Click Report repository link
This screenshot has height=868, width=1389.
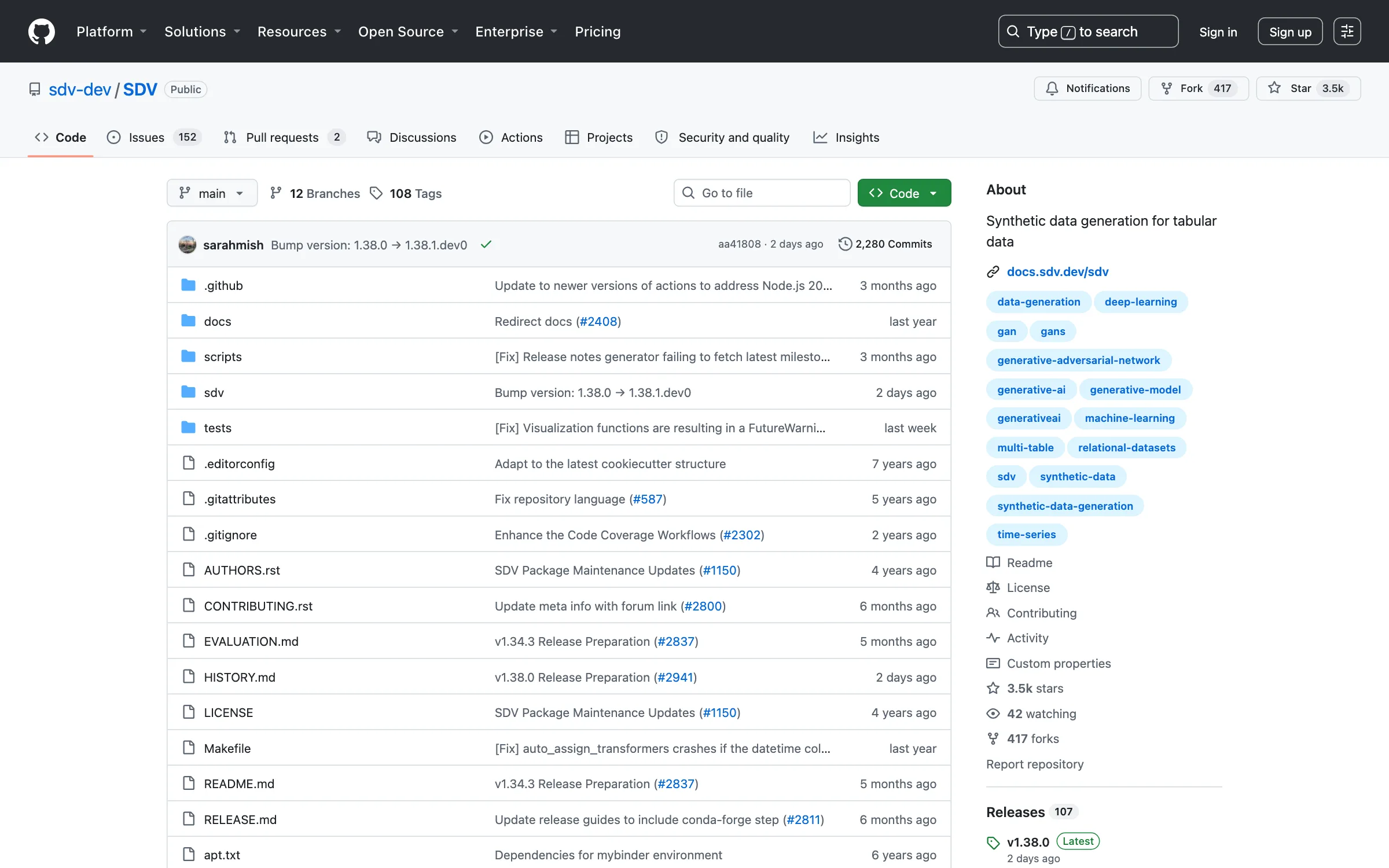[1035, 764]
